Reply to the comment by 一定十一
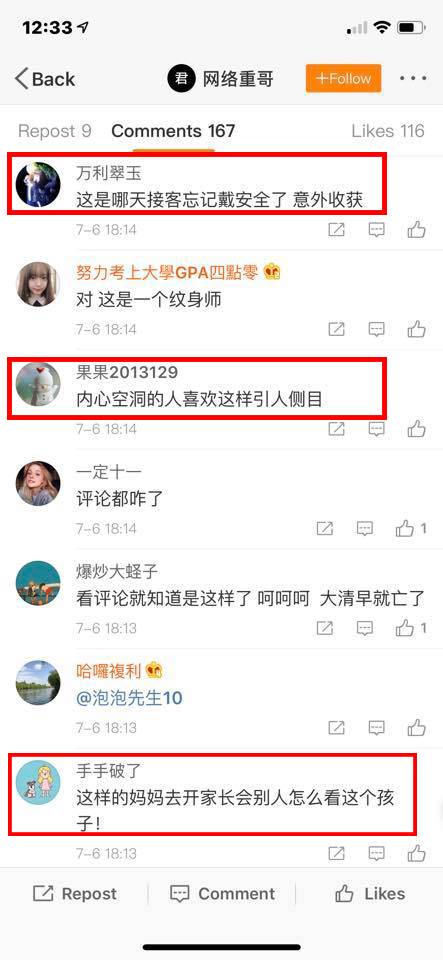The height and width of the screenshot is (960, 443). (x=365, y=528)
